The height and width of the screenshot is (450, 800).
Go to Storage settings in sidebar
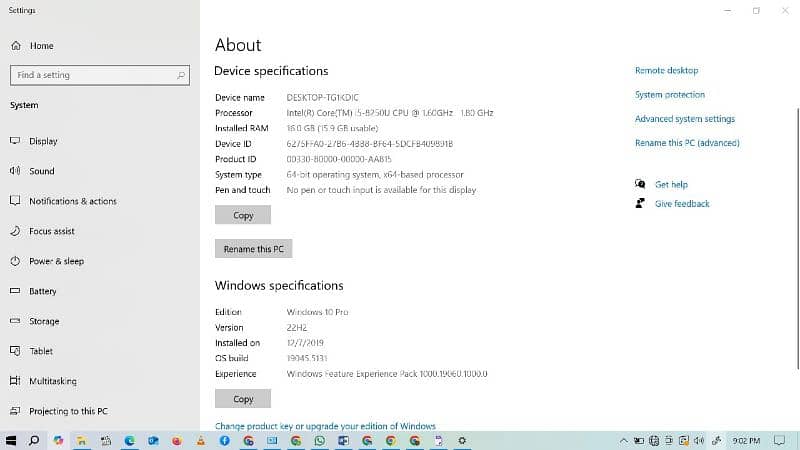(x=44, y=321)
